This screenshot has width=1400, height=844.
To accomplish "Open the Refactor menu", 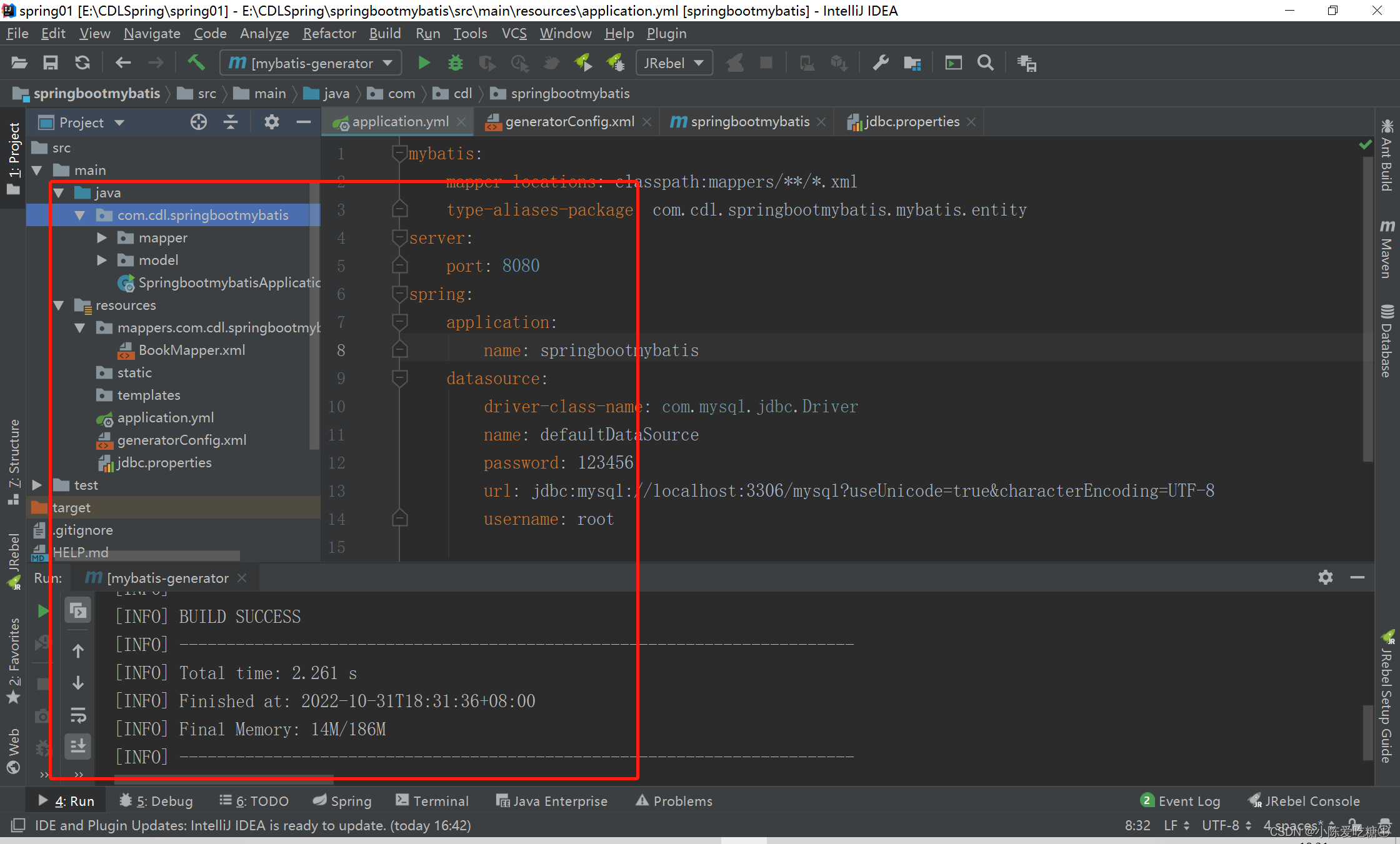I will click(x=329, y=33).
